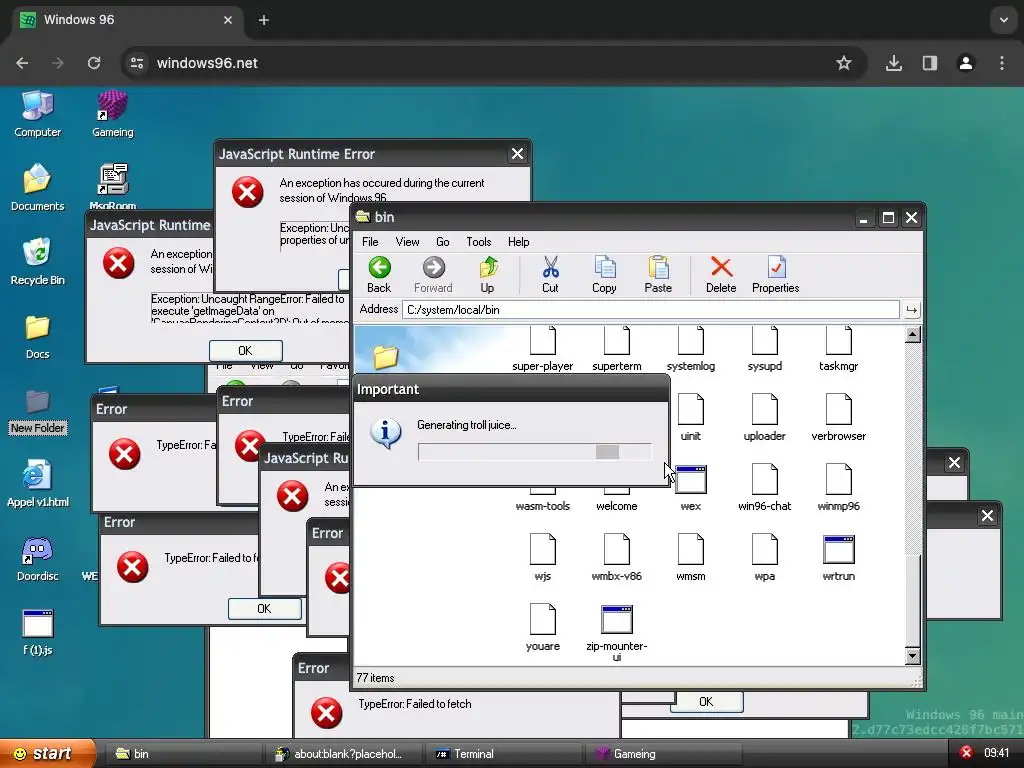
Task: Launch the Doordisc desktop shortcut
Action: (37, 558)
